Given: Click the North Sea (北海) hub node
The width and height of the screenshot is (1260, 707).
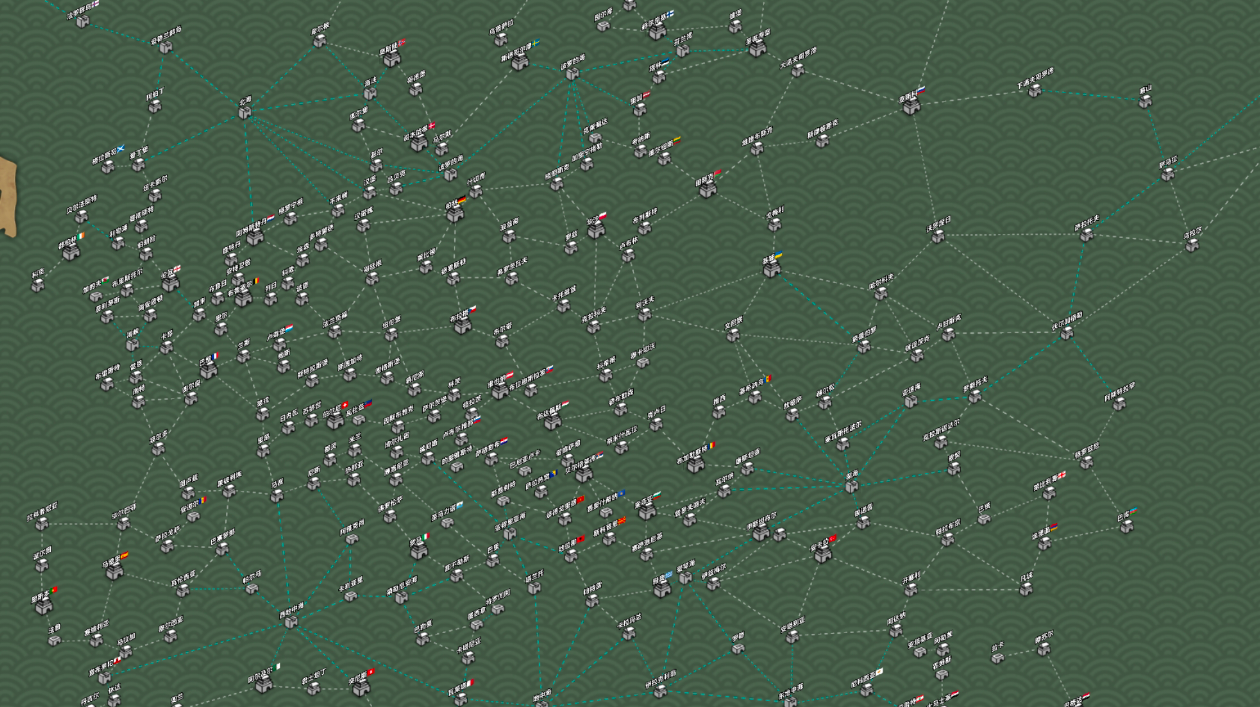Looking at the screenshot, I should 244,112.
